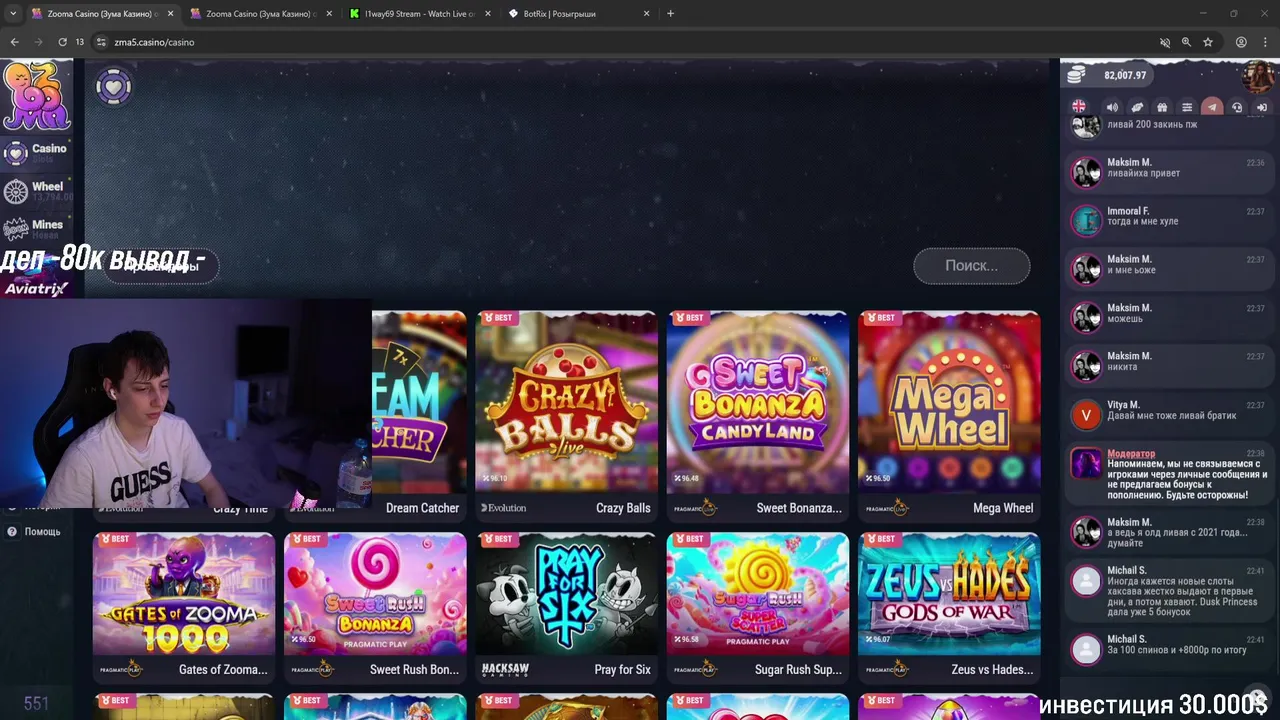This screenshot has height=720, width=1280.
Task: Launch the Mega Wheel game
Action: pos(949,402)
